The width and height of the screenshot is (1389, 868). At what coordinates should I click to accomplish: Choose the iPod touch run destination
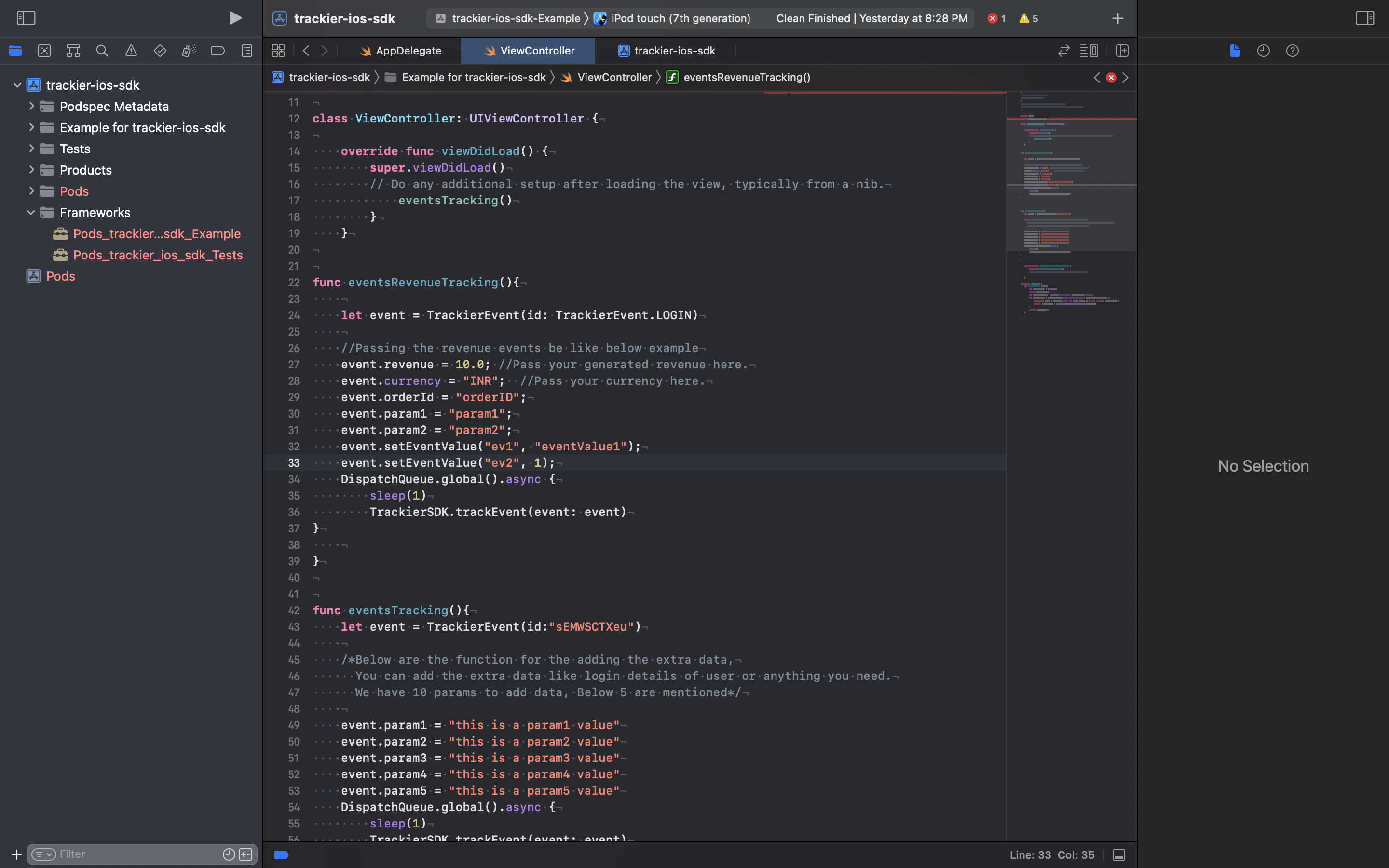coord(672,18)
